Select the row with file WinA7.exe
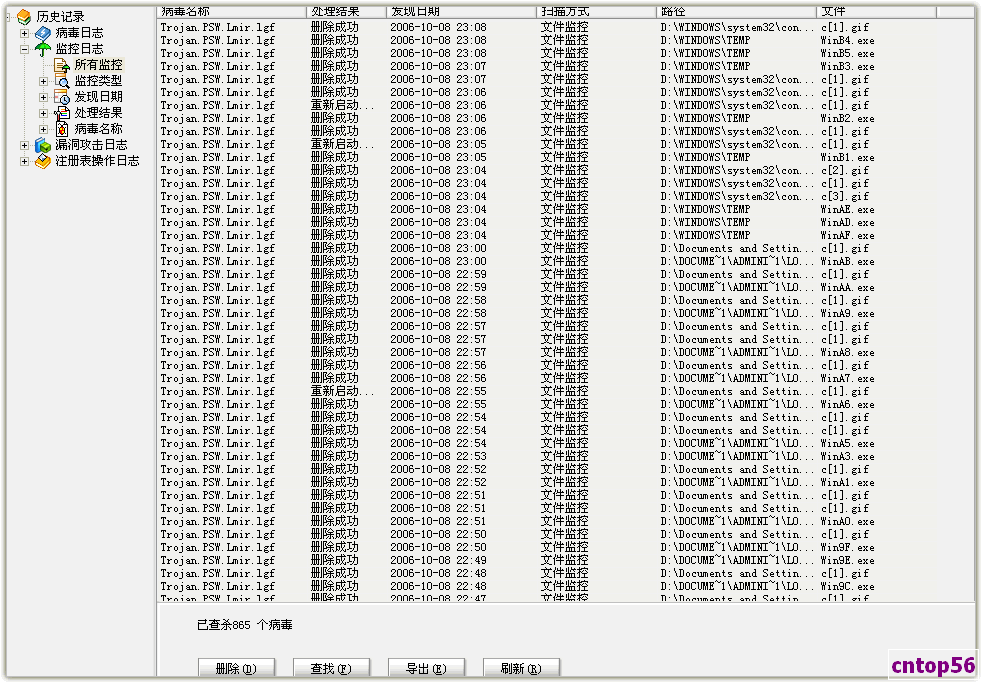982x683 pixels. (566, 379)
